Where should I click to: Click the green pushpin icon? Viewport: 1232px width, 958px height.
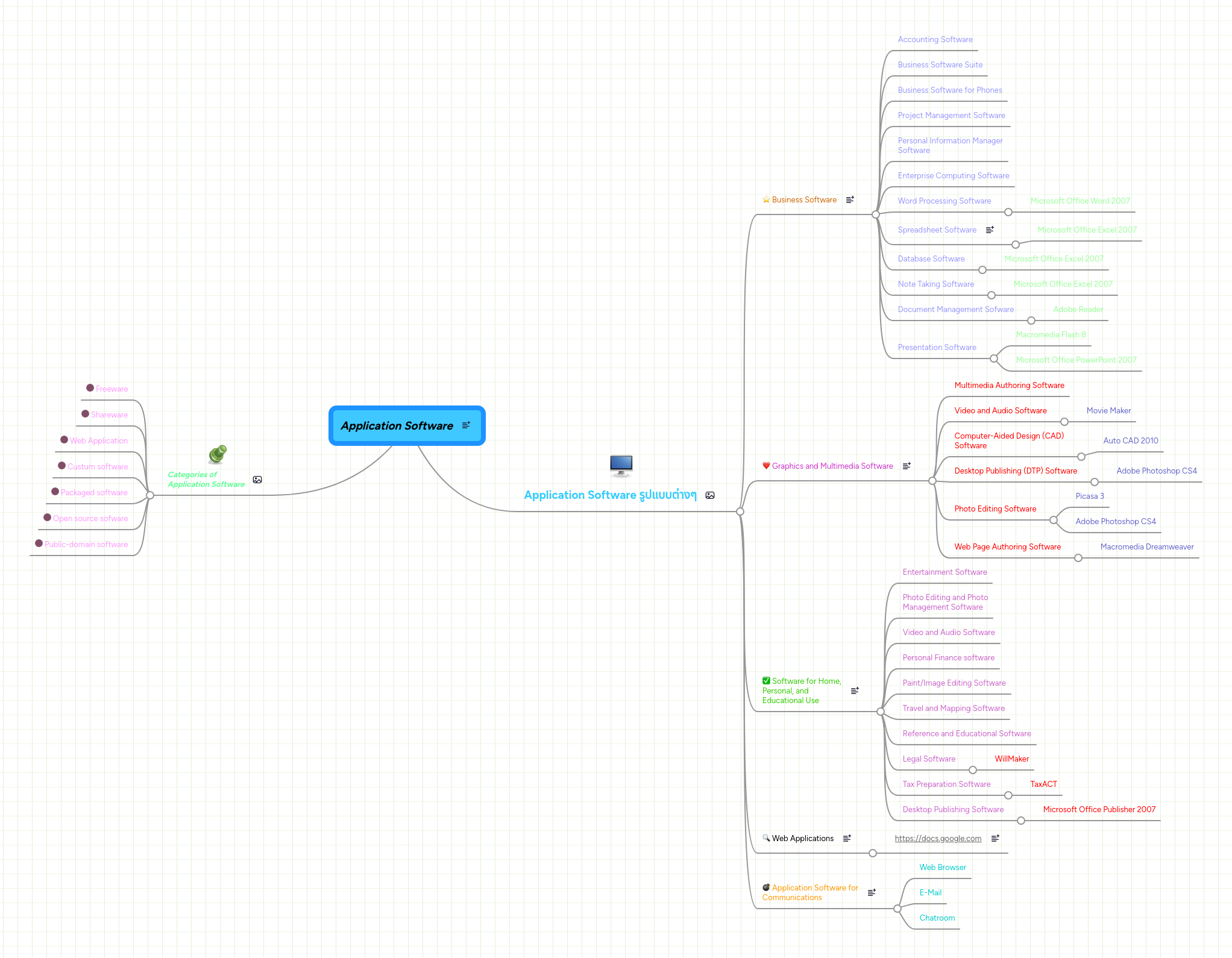(217, 454)
